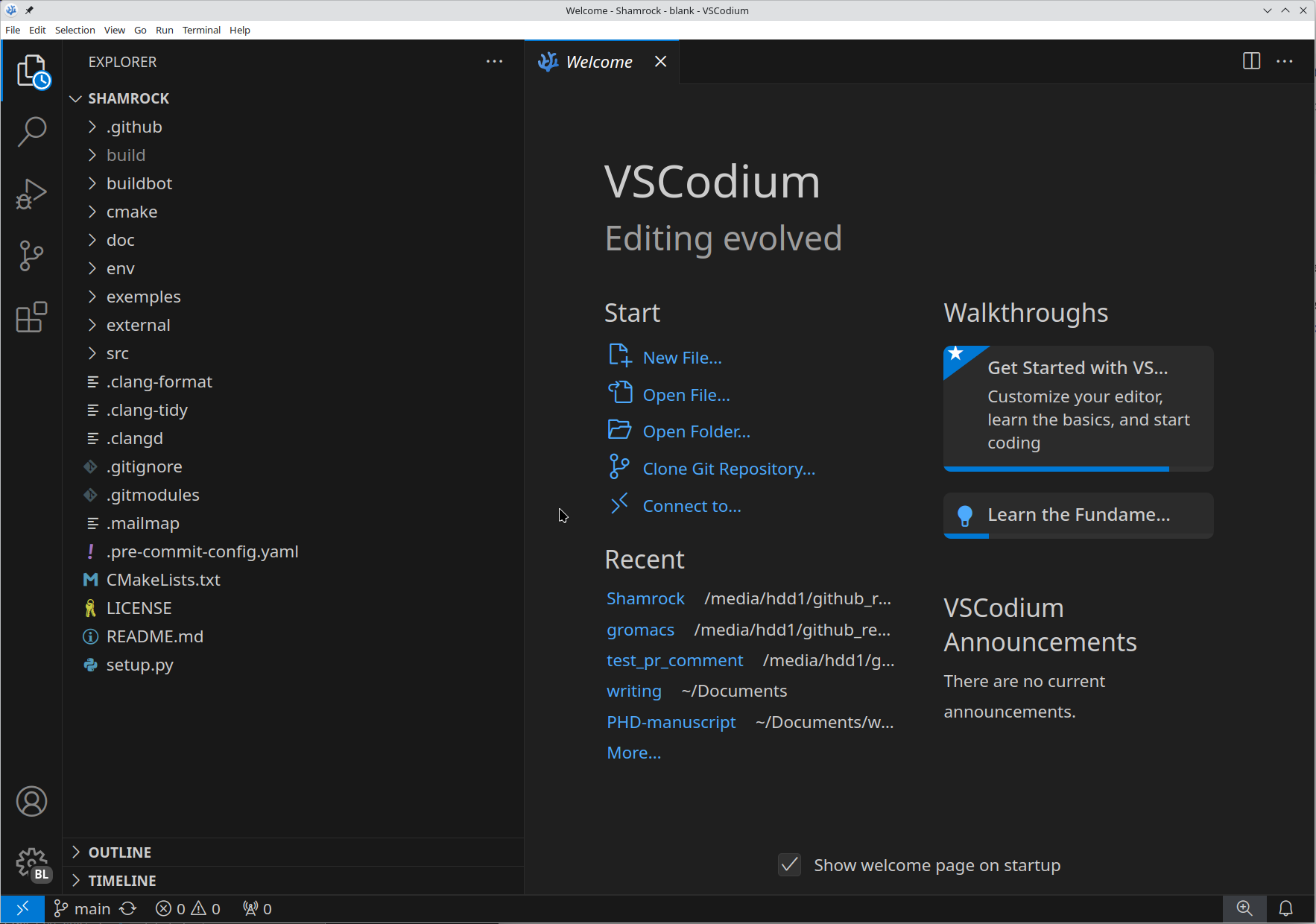The image size is (1316, 924).
Task: Open Explorer Views and More Actions ellipsis
Action: coord(494,61)
